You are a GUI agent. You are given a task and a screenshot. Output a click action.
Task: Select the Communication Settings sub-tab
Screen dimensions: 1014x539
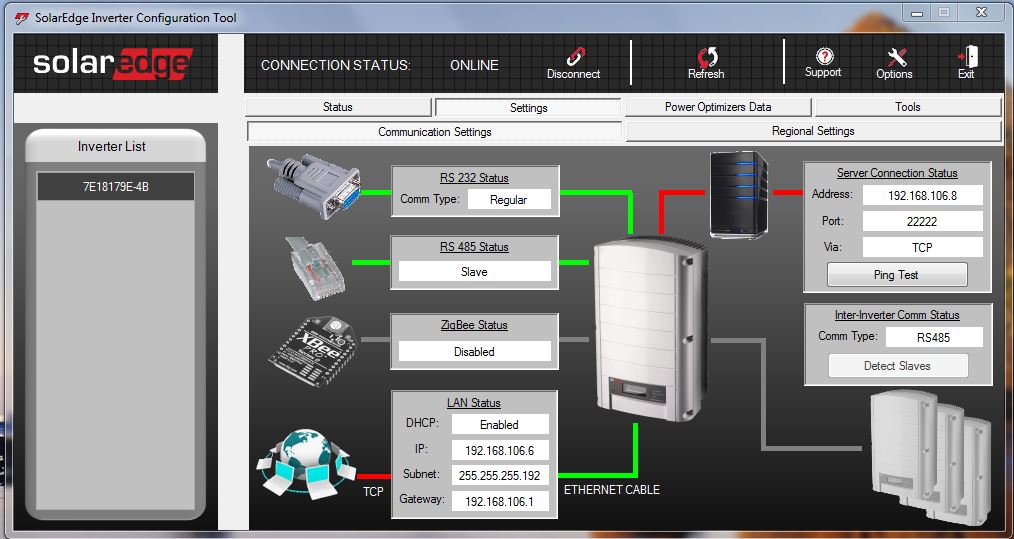(x=435, y=131)
